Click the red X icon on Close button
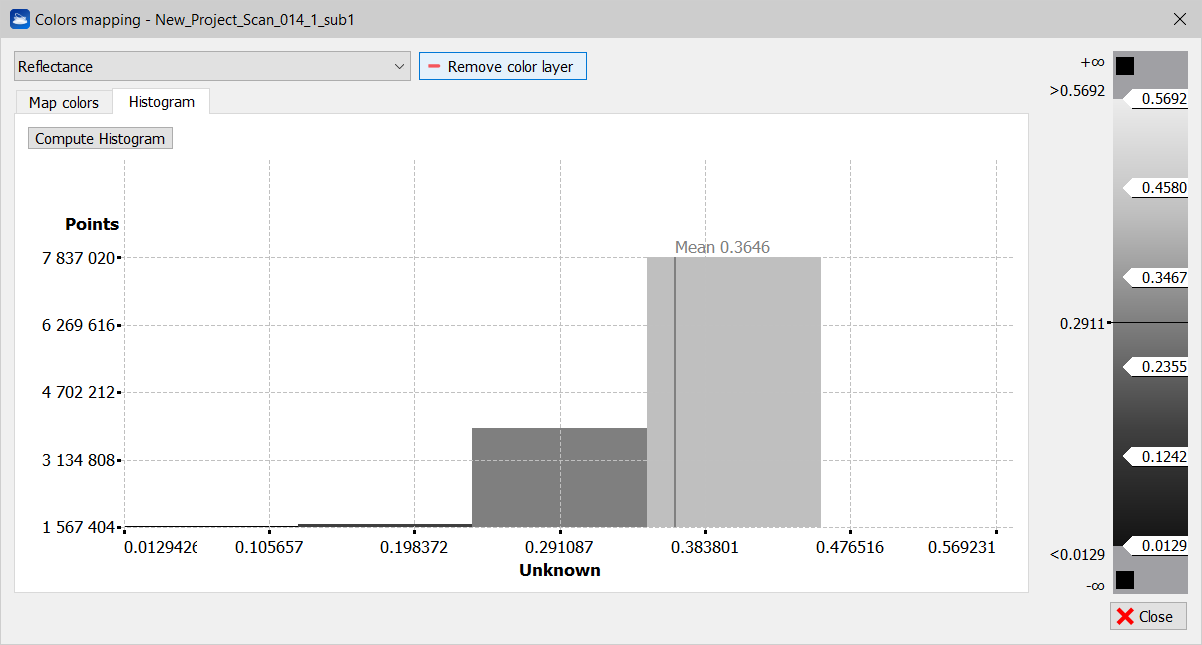The width and height of the screenshot is (1202, 645). (1125, 616)
